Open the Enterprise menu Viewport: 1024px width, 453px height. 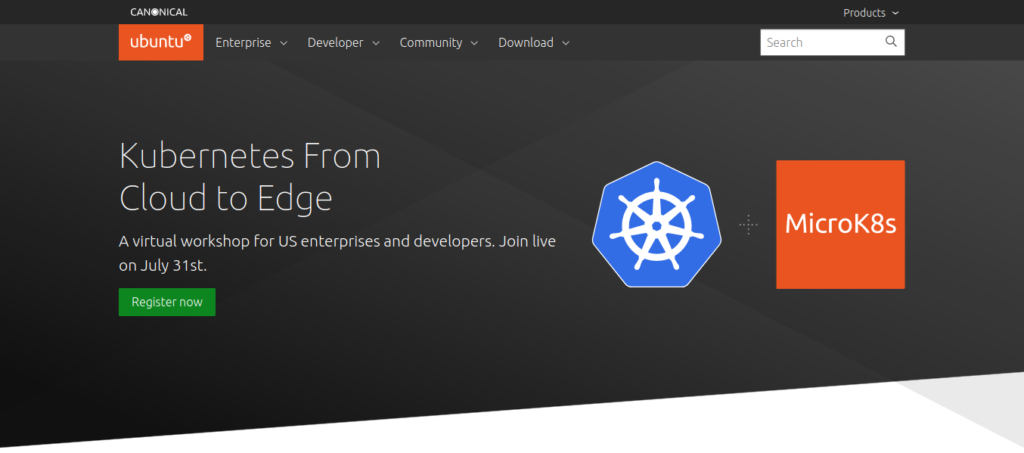click(x=251, y=42)
